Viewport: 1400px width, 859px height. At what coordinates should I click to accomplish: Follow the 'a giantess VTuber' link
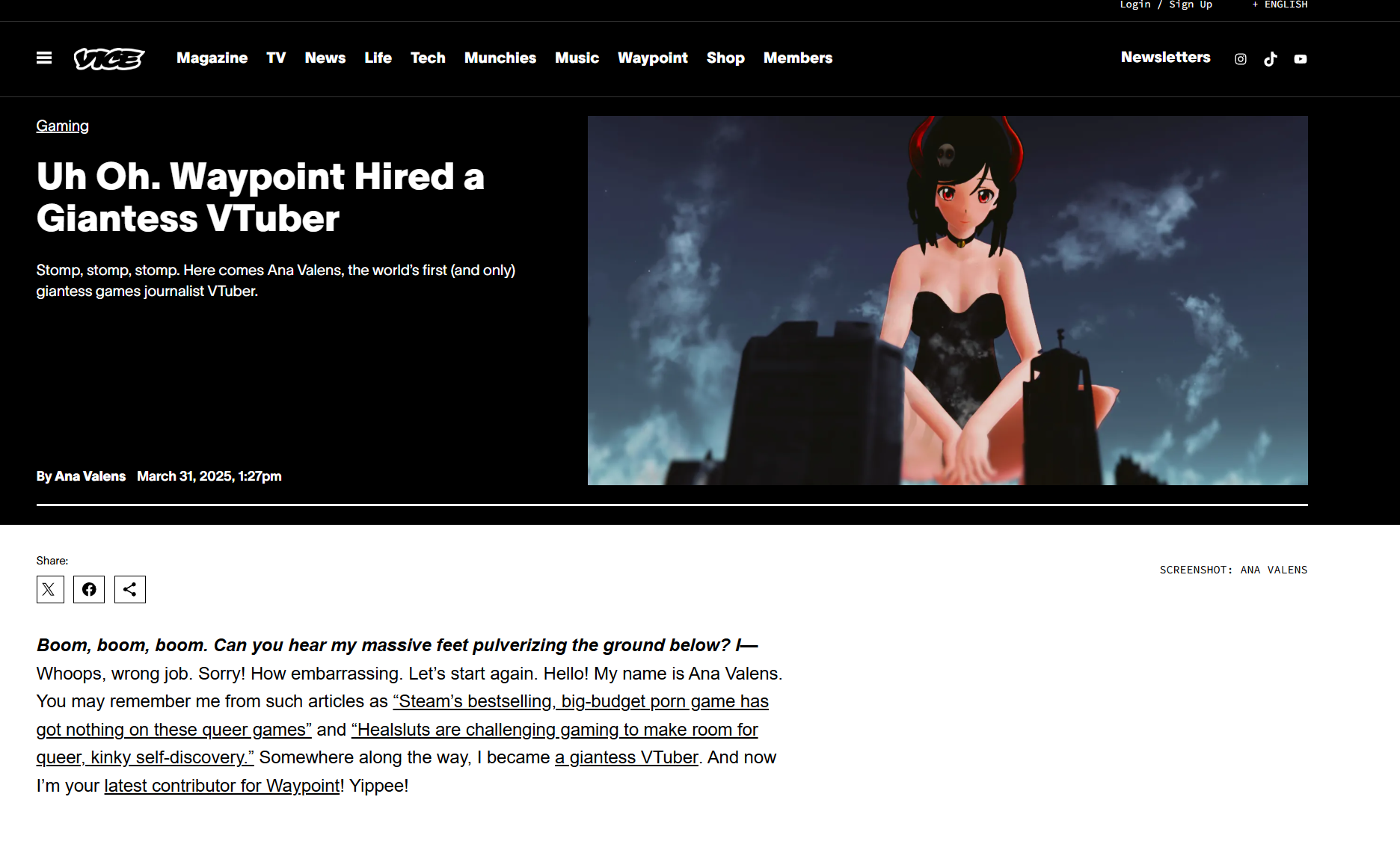[627, 757]
